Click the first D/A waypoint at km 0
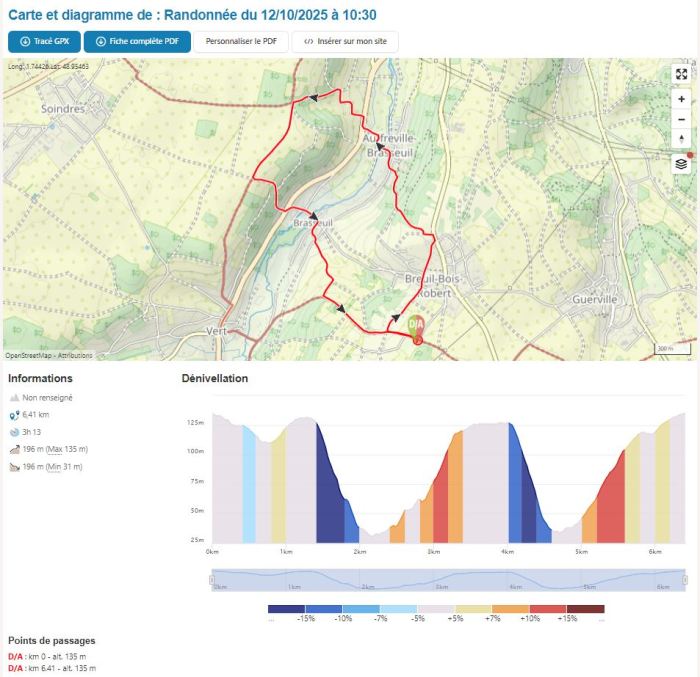700x677 pixels. coord(16,655)
